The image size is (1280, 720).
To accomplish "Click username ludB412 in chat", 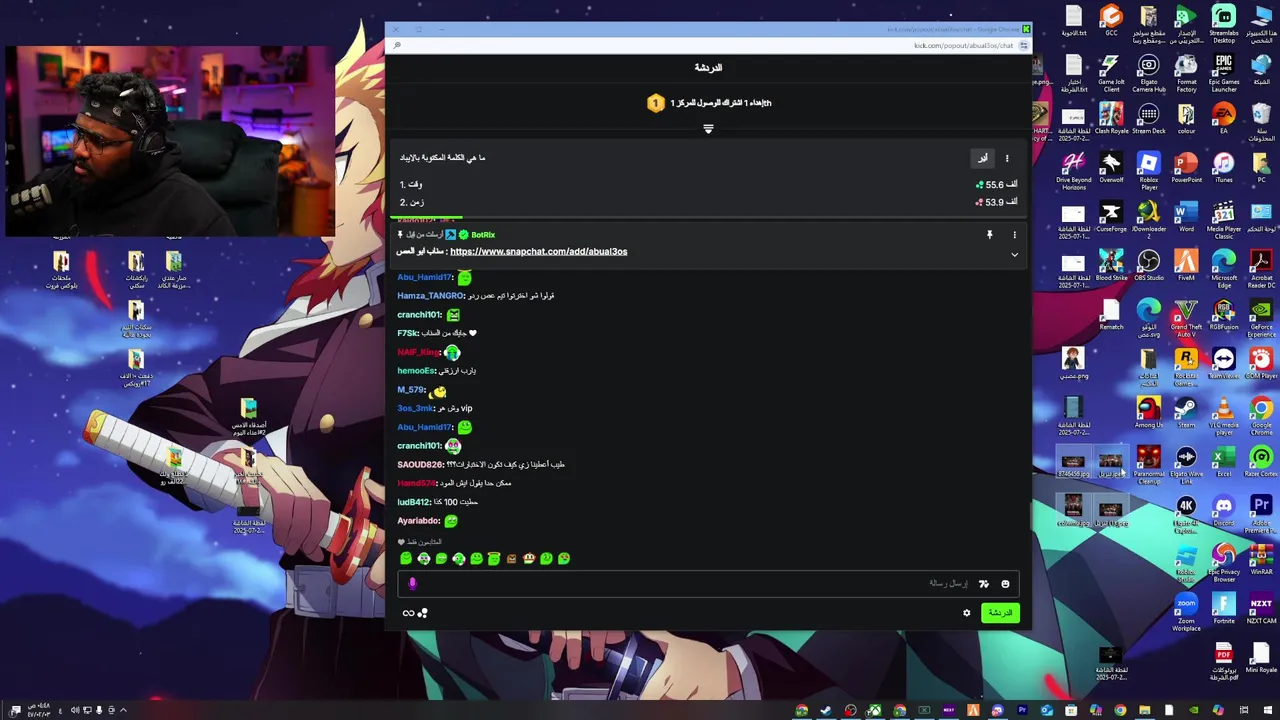I will 414,502.
